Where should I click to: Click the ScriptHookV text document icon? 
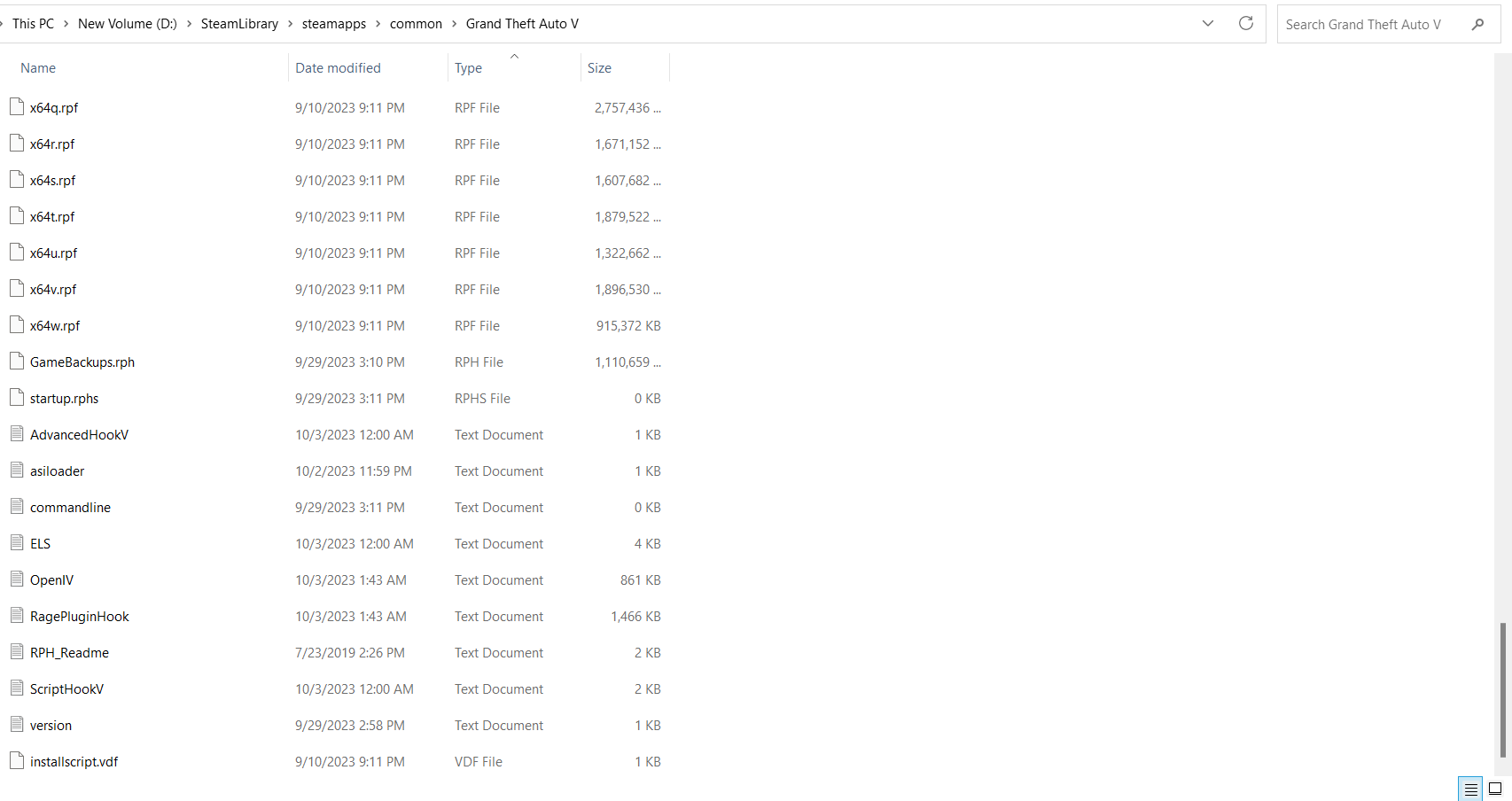17,688
